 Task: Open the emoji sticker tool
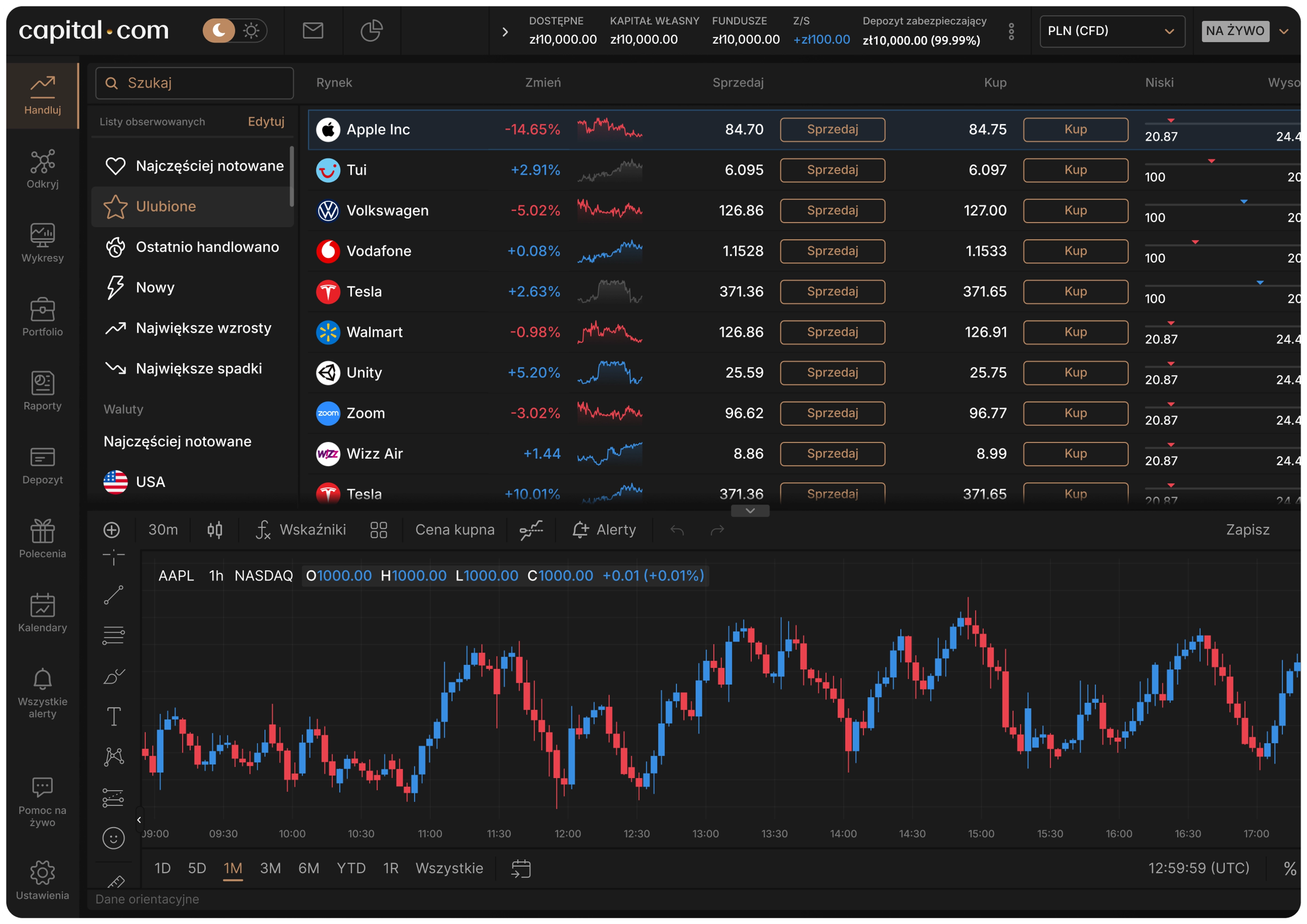point(113,838)
